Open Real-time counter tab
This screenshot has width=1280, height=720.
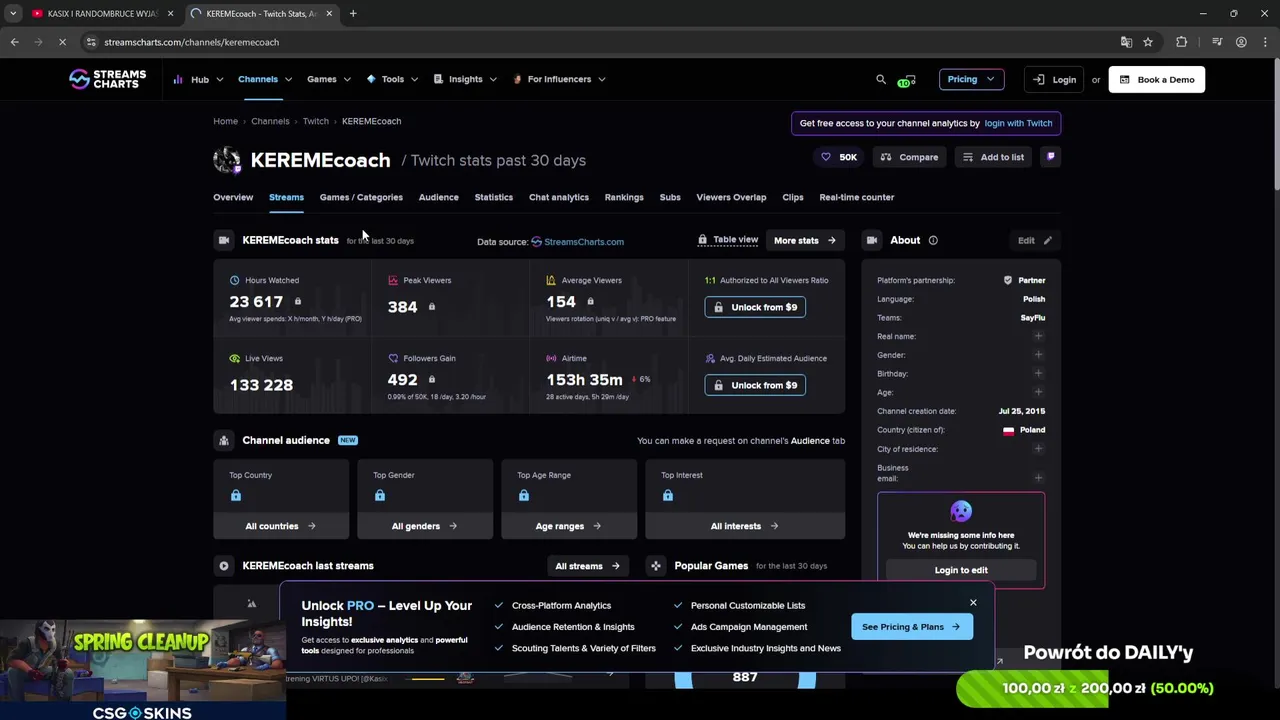857,197
